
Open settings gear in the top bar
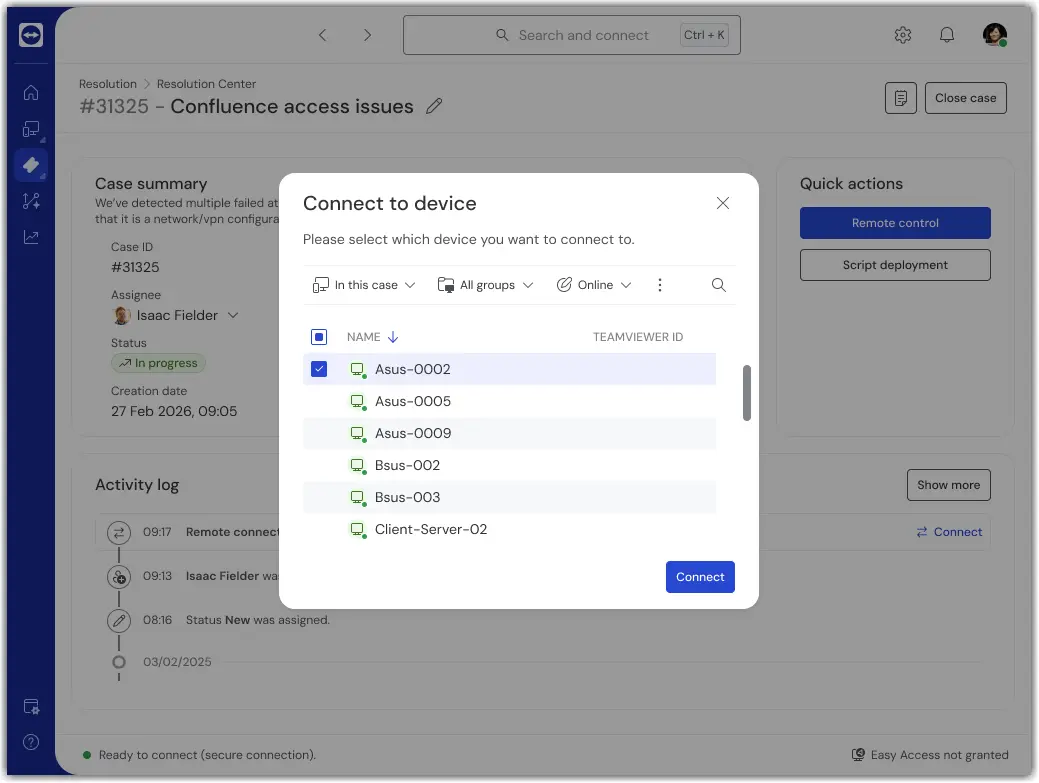point(902,35)
